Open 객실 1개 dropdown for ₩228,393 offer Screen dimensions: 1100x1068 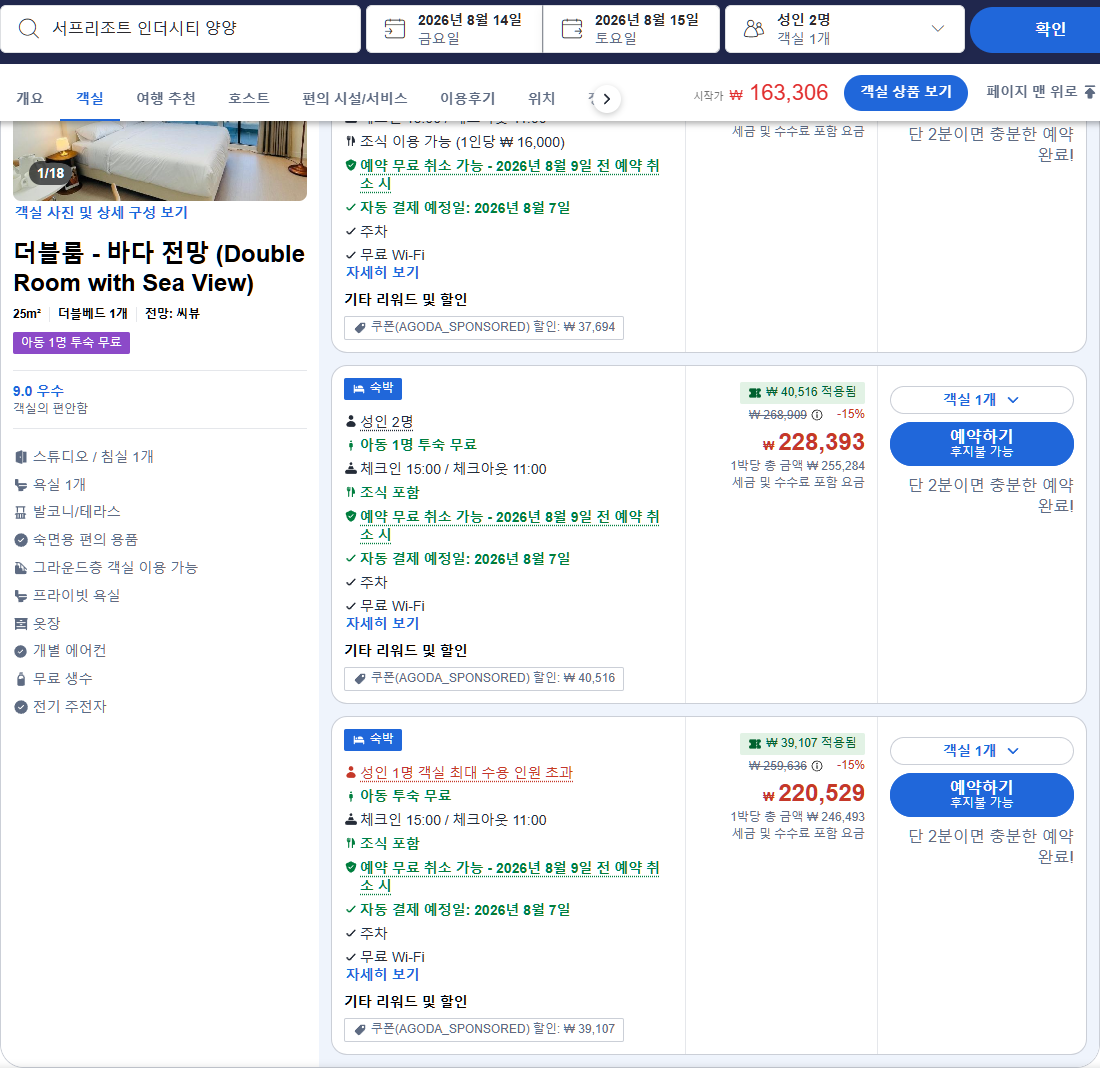click(981, 400)
